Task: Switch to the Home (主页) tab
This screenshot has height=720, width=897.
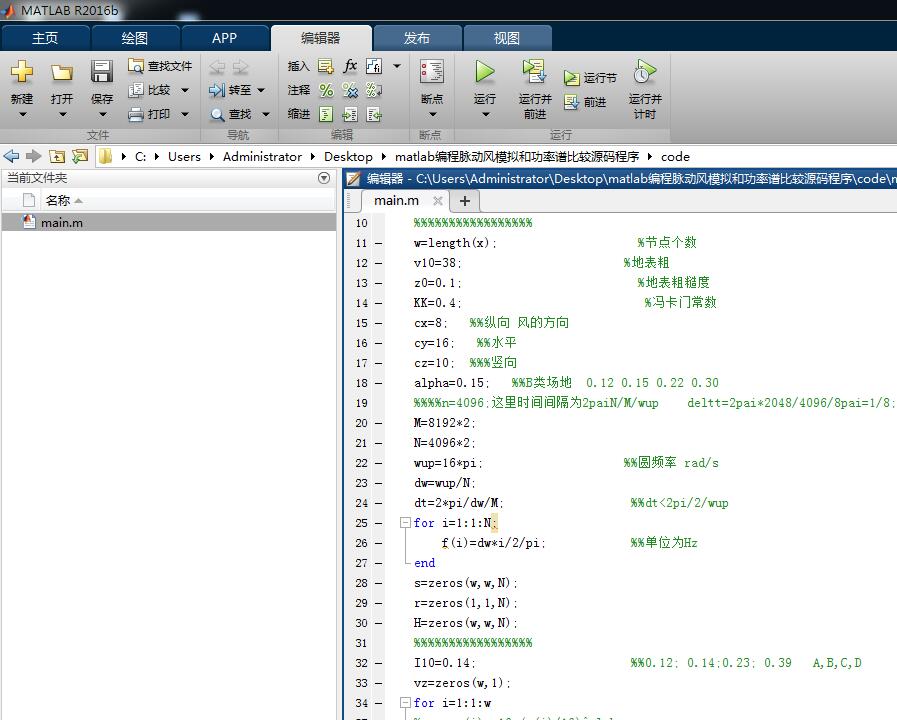Action: 45,38
